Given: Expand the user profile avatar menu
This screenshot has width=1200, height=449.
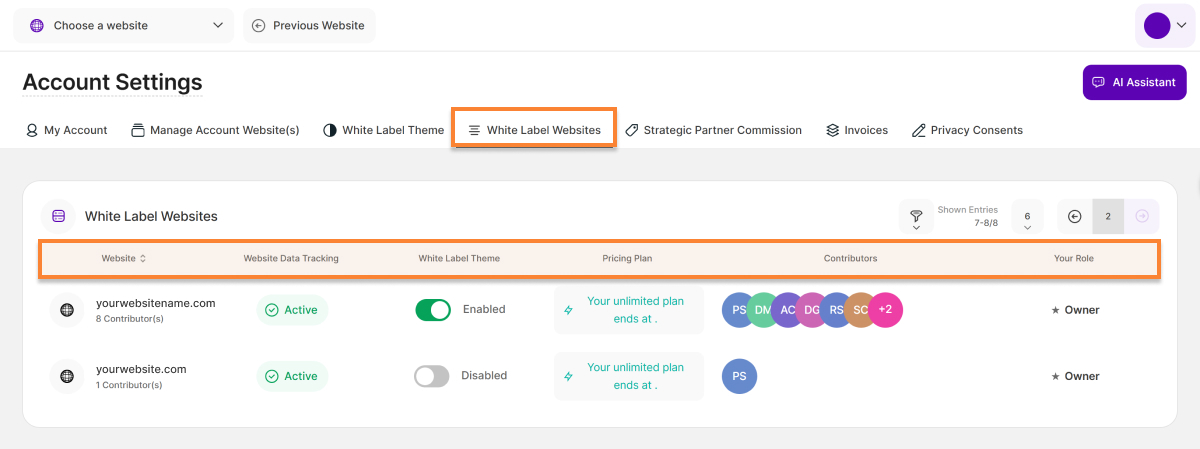Looking at the screenshot, I should click(x=1165, y=26).
